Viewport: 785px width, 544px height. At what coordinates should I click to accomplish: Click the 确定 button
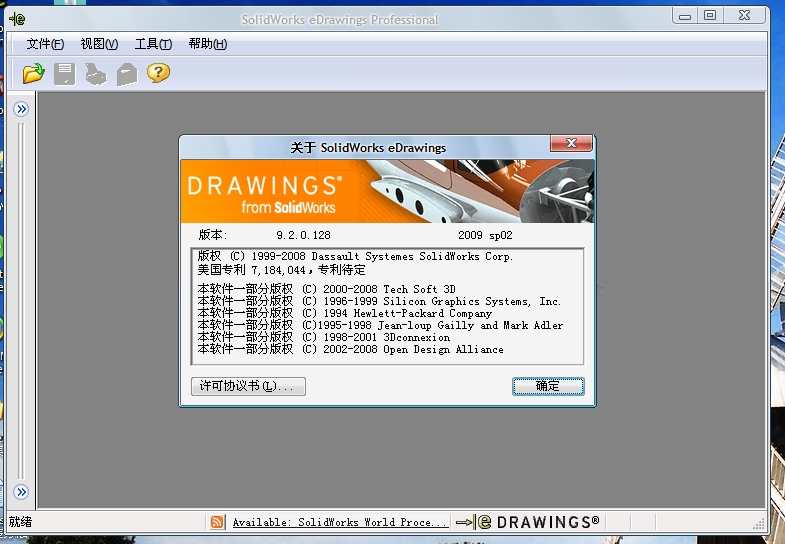pos(548,386)
